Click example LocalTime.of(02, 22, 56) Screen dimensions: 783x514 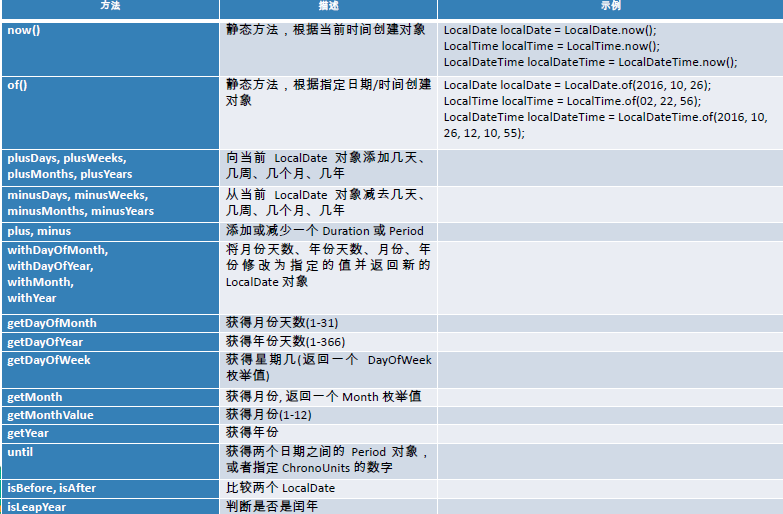tap(572, 101)
